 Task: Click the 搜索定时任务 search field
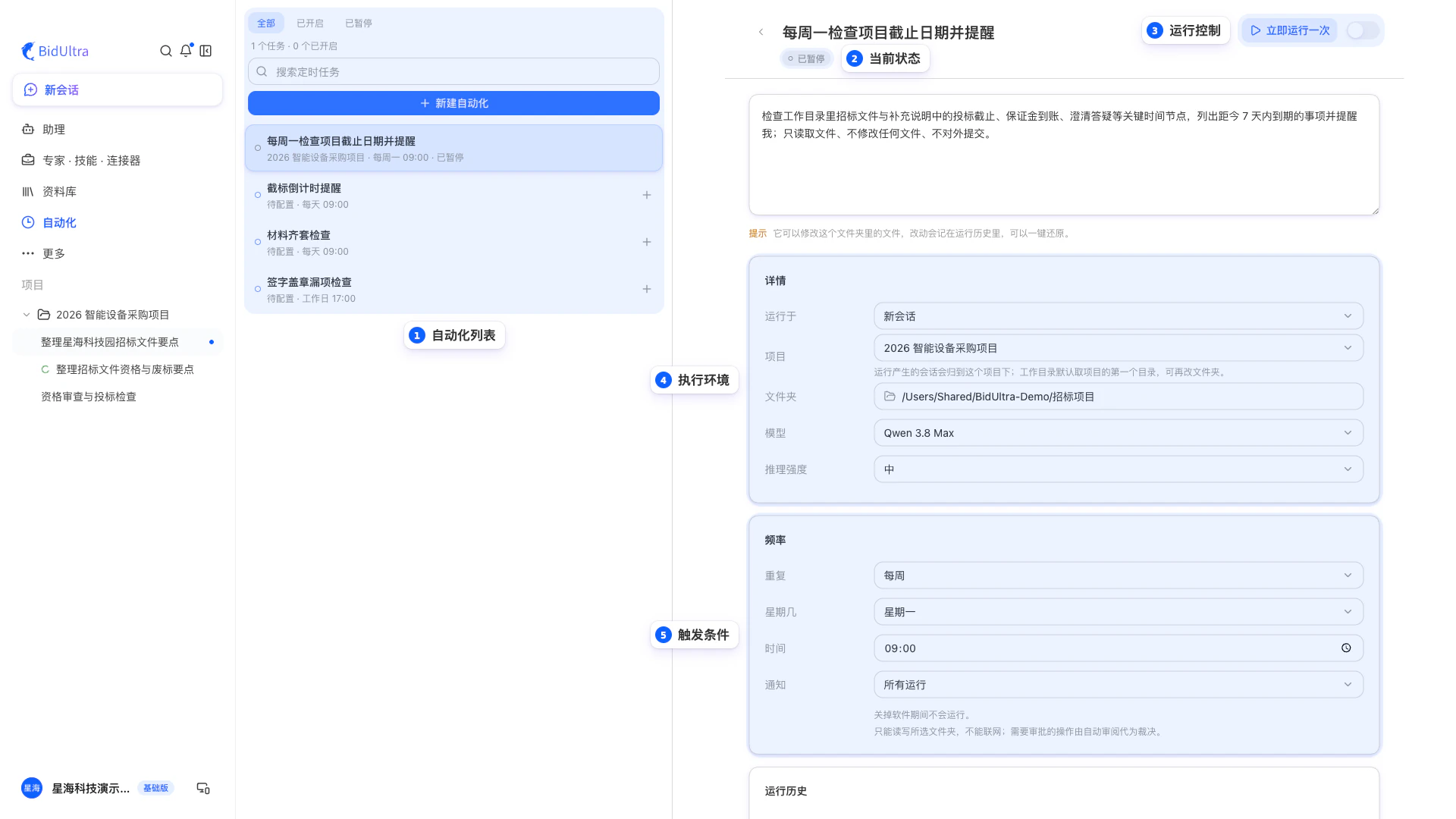453,71
